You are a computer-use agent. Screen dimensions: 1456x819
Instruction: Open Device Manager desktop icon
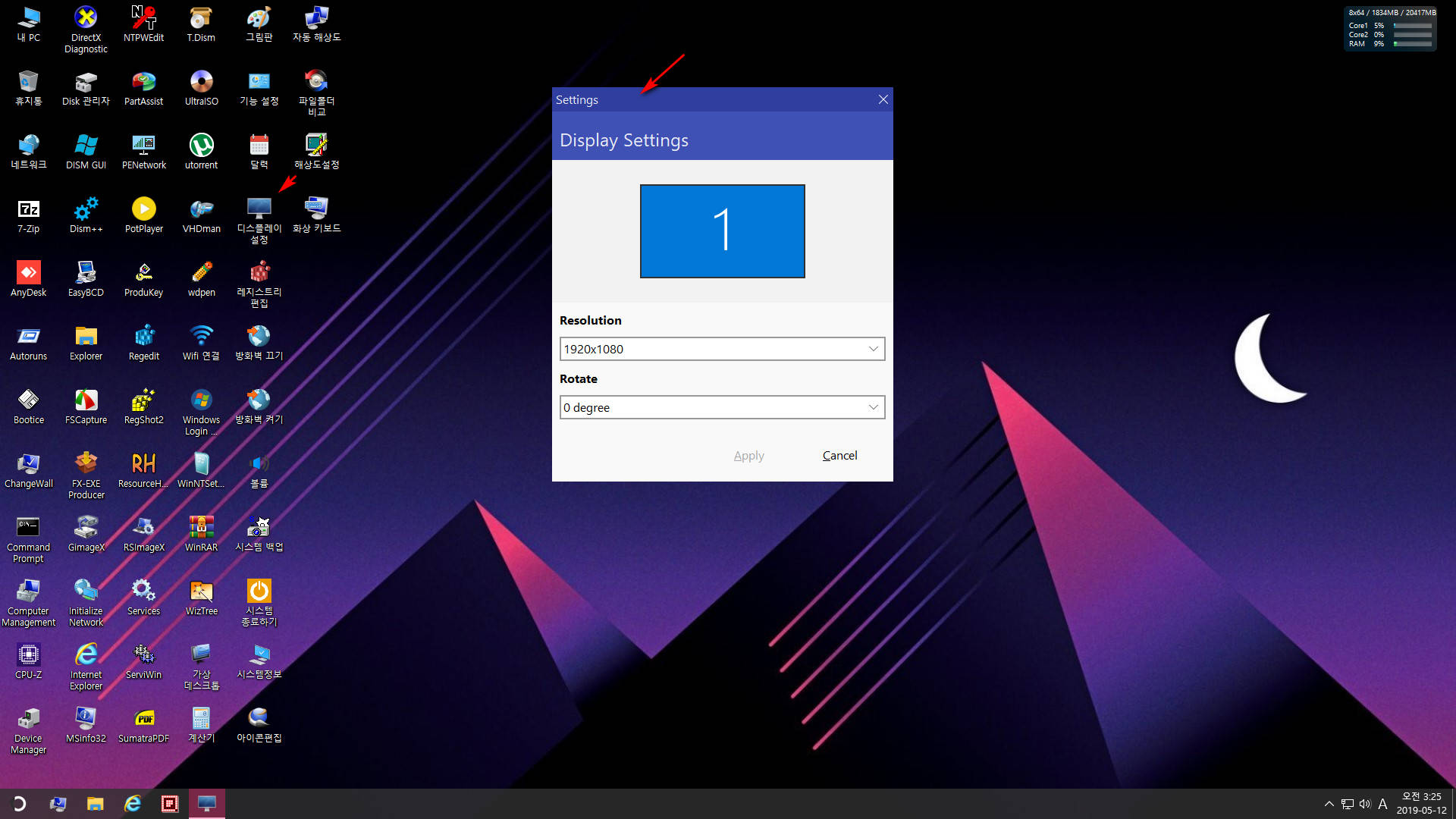(x=28, y=730)
